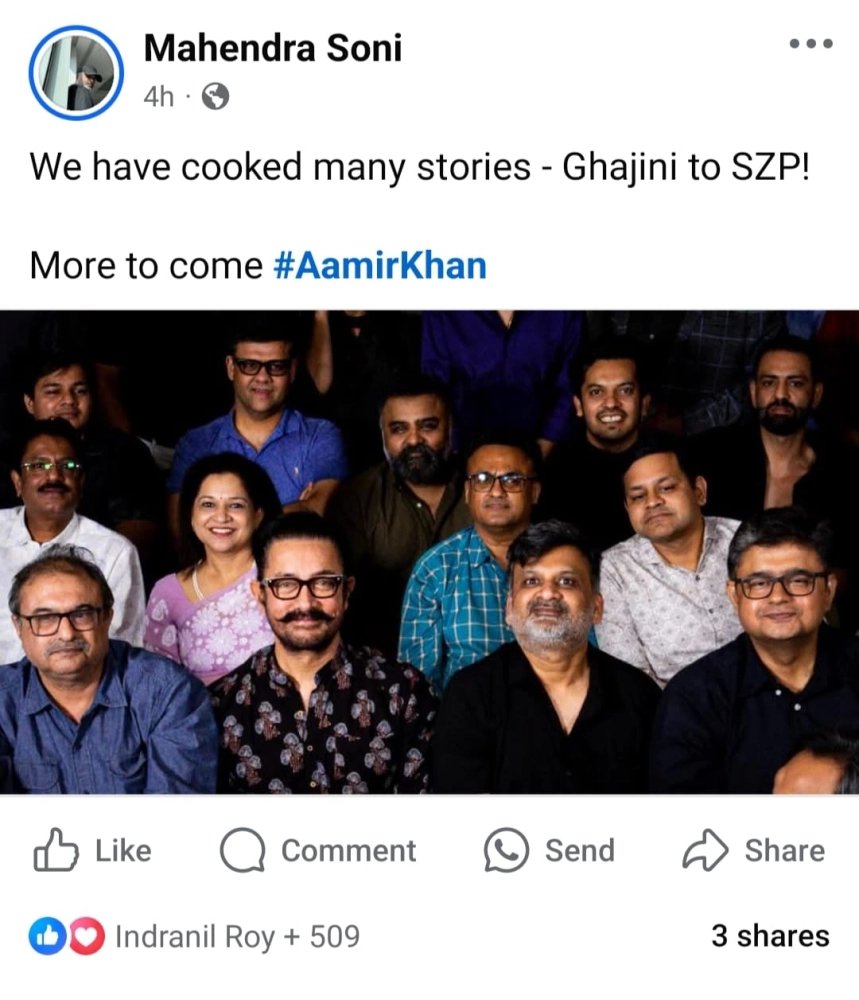Viewport: 859px width, 1000px height.
Task: Open the 3 shares list
Action: pyautogui.click(x=769, y=936)
